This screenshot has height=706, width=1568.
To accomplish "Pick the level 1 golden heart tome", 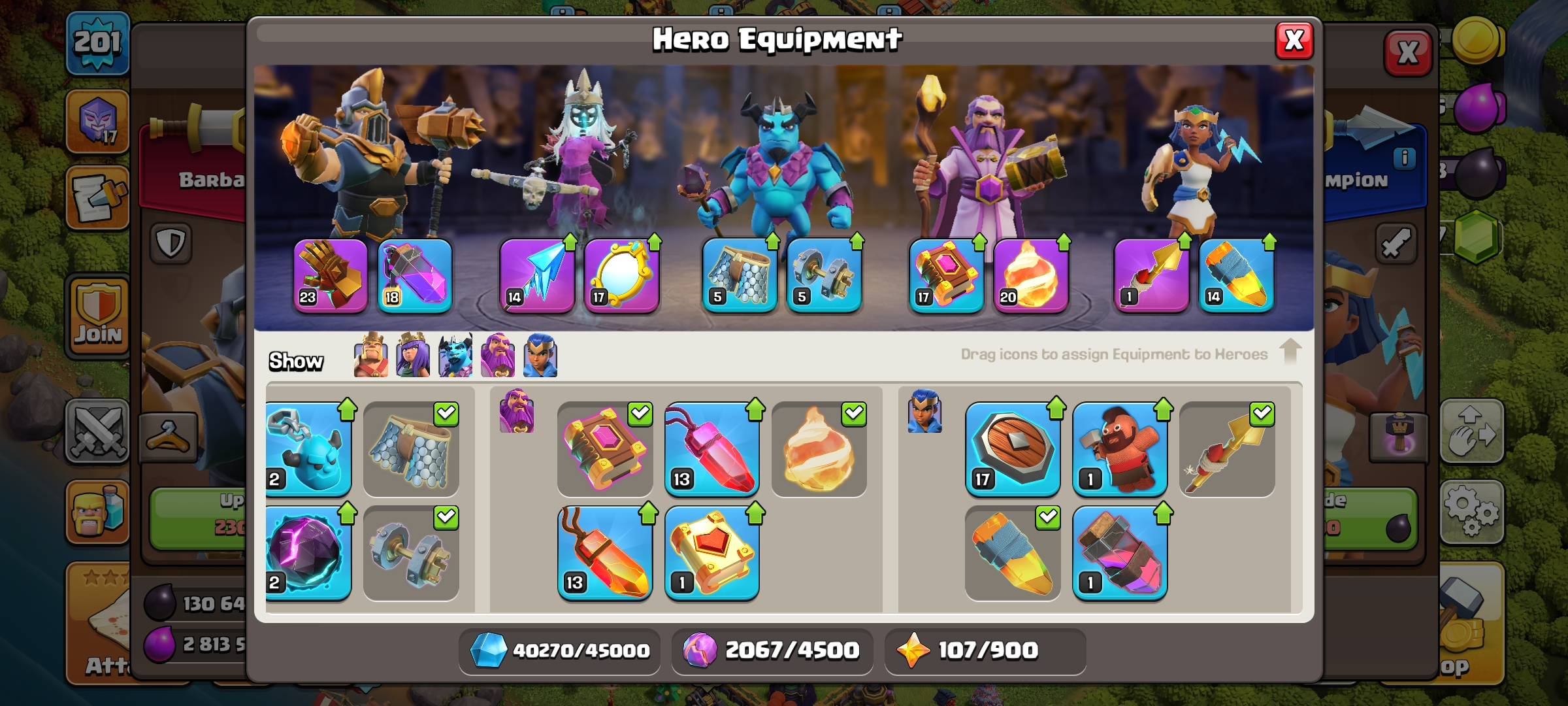I will coord(712,553).
